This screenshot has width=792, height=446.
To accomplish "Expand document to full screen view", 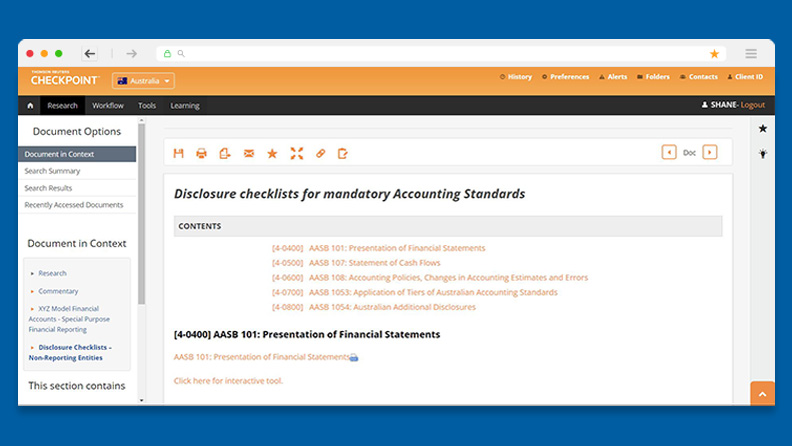I will (296, 153).
